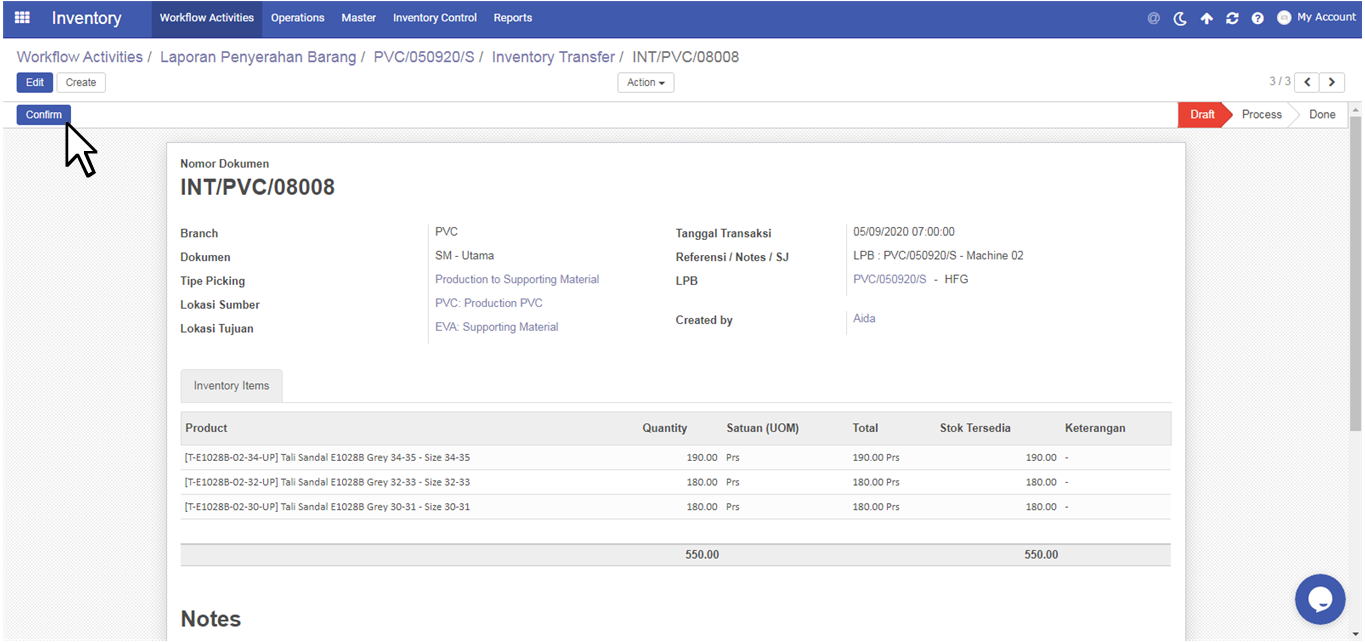Click the Process status stage
Screen dimensions: 1365x642
click(1261, 115)
